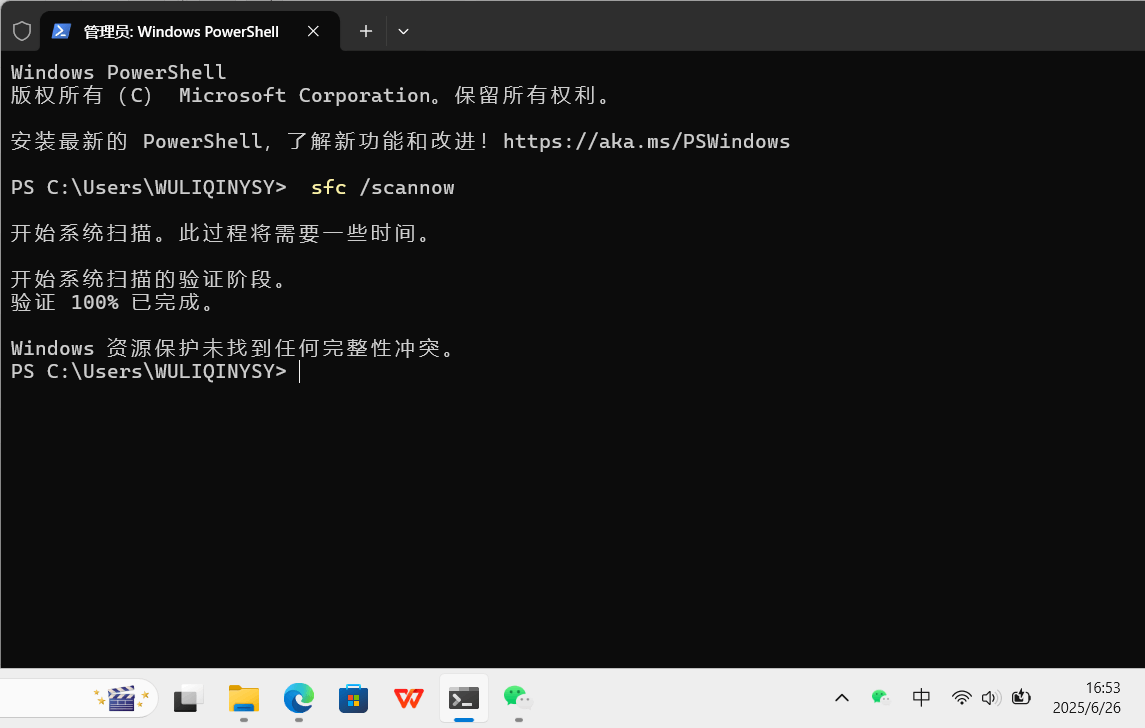Open WeChat from the taskbar
The width and height of the screenshot is (1145, 728).
pos(518,699)
